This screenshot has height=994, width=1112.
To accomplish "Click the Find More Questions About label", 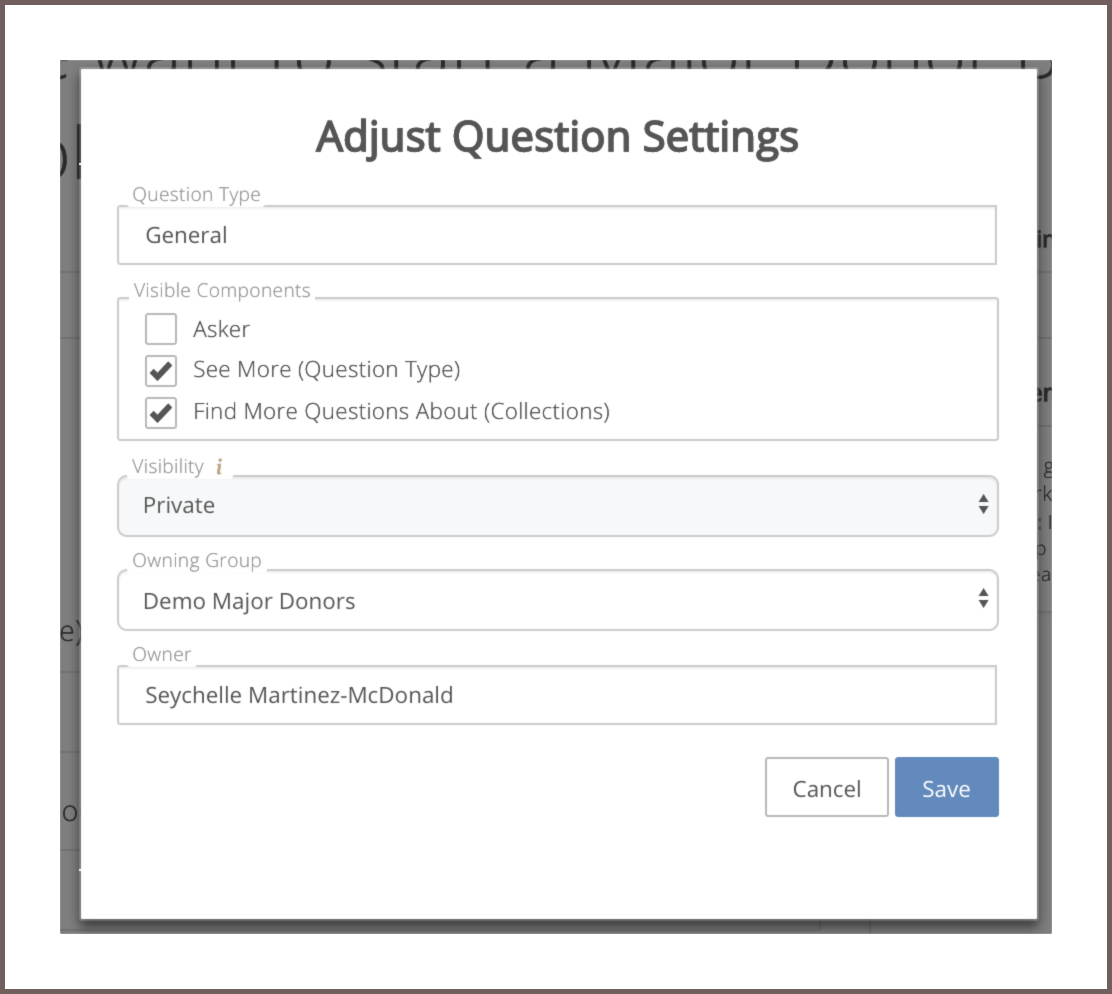I will (401, 411).
